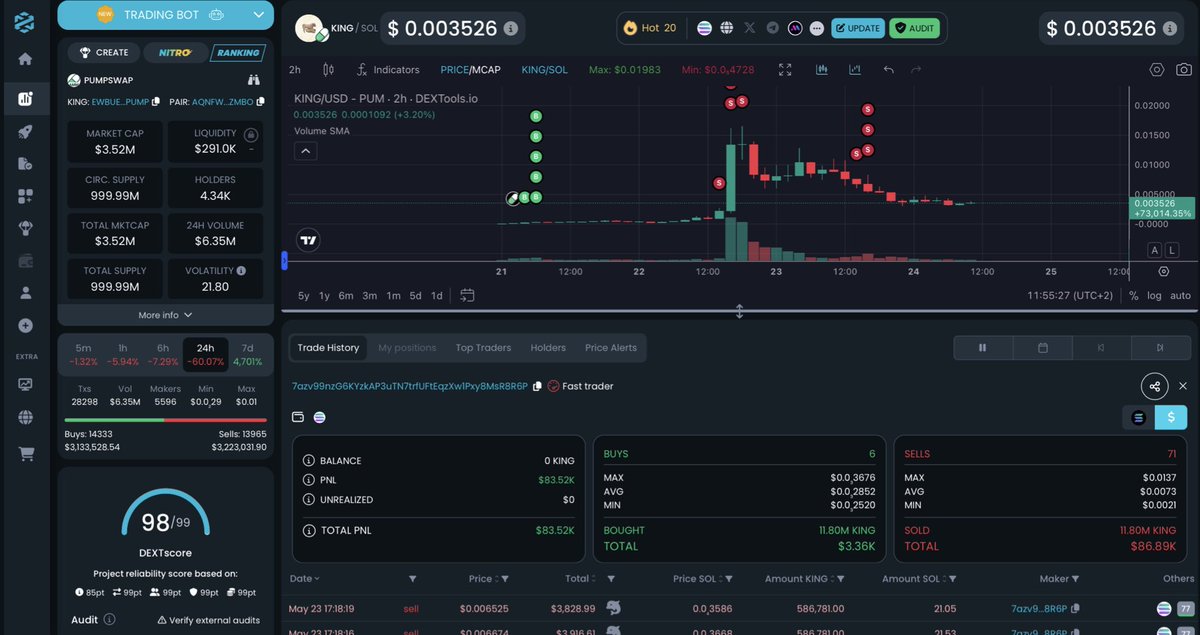Screen dimensions: 1200x635
Task: Share the trader's stats
Action: tap(1155, 386)
